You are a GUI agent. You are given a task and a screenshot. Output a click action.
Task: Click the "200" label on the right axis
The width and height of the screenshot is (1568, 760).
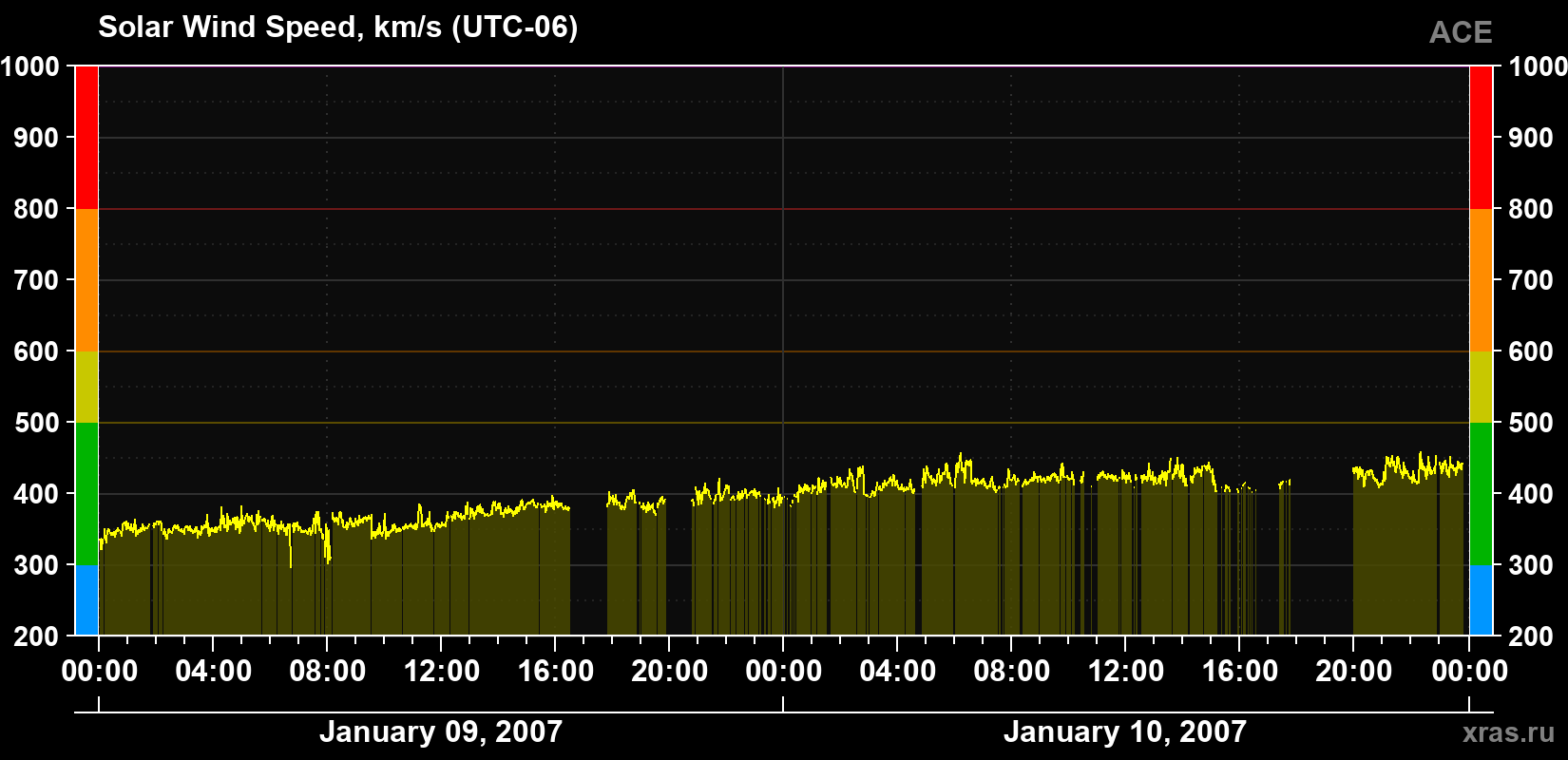pyautogui.click(x=1531, y=636)
